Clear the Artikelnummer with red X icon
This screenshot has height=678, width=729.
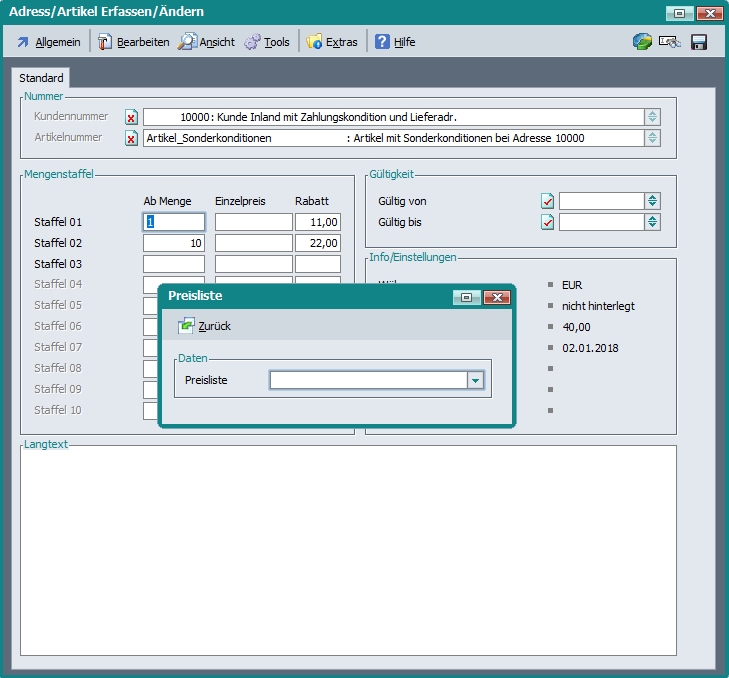click(131, 138)
